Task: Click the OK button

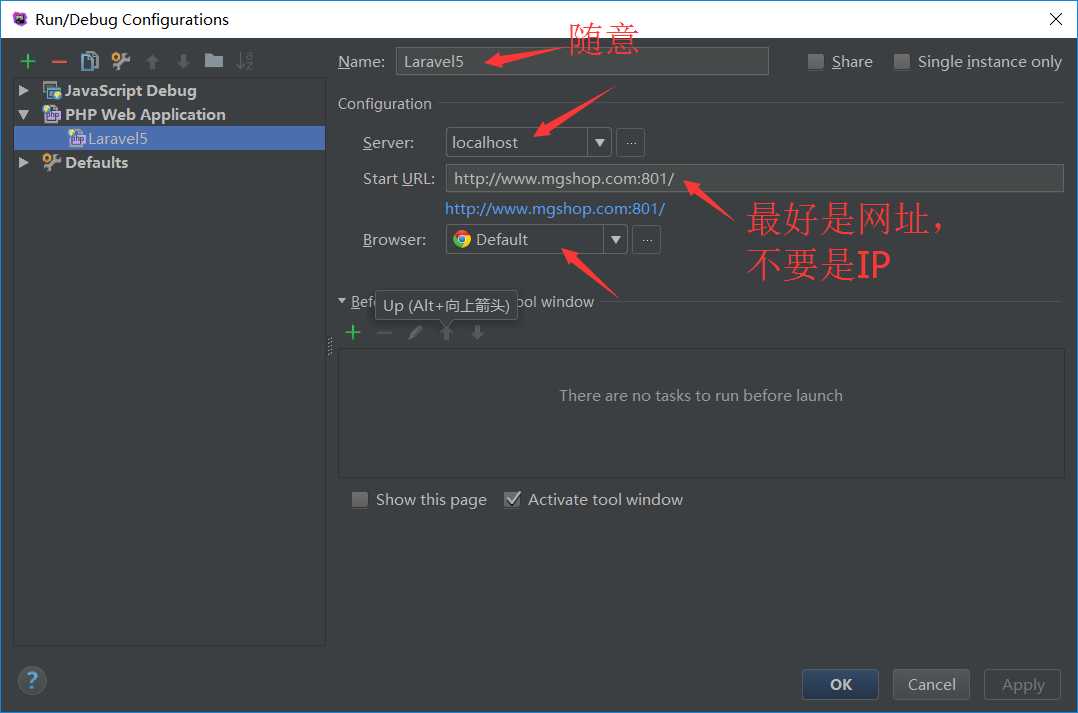Action: pyautogui.click(x=840, y=684)
